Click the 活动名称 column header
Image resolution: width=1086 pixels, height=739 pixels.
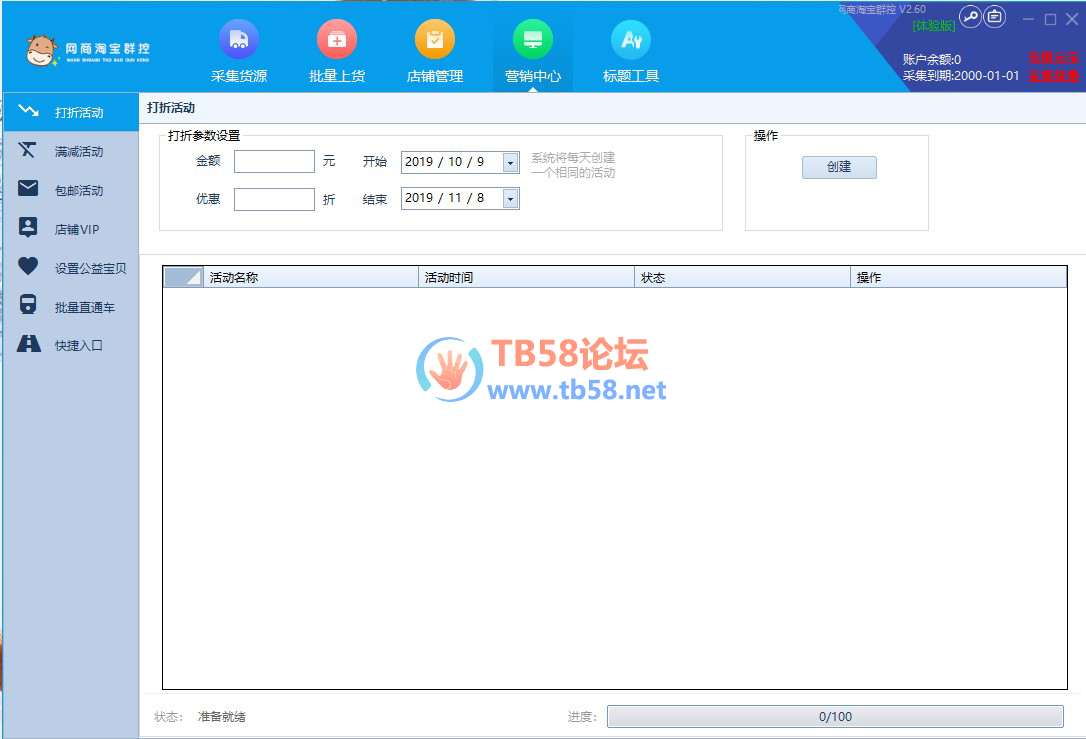click(x=311, y=277)
